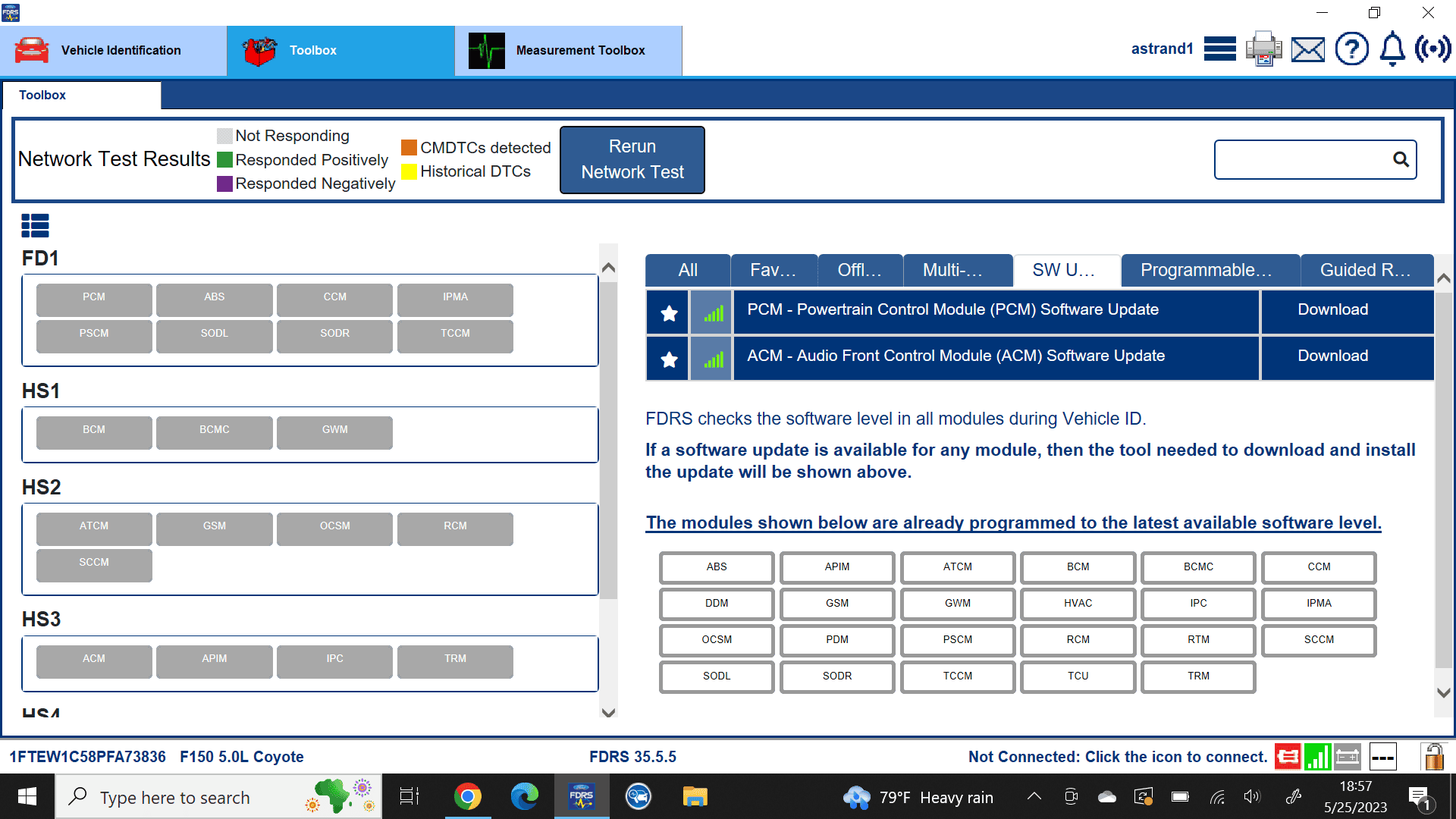The height and width of the screenshot is (819, 1456).
Task: Click the printer icon in the header
Action: [x=1263, y=49]
